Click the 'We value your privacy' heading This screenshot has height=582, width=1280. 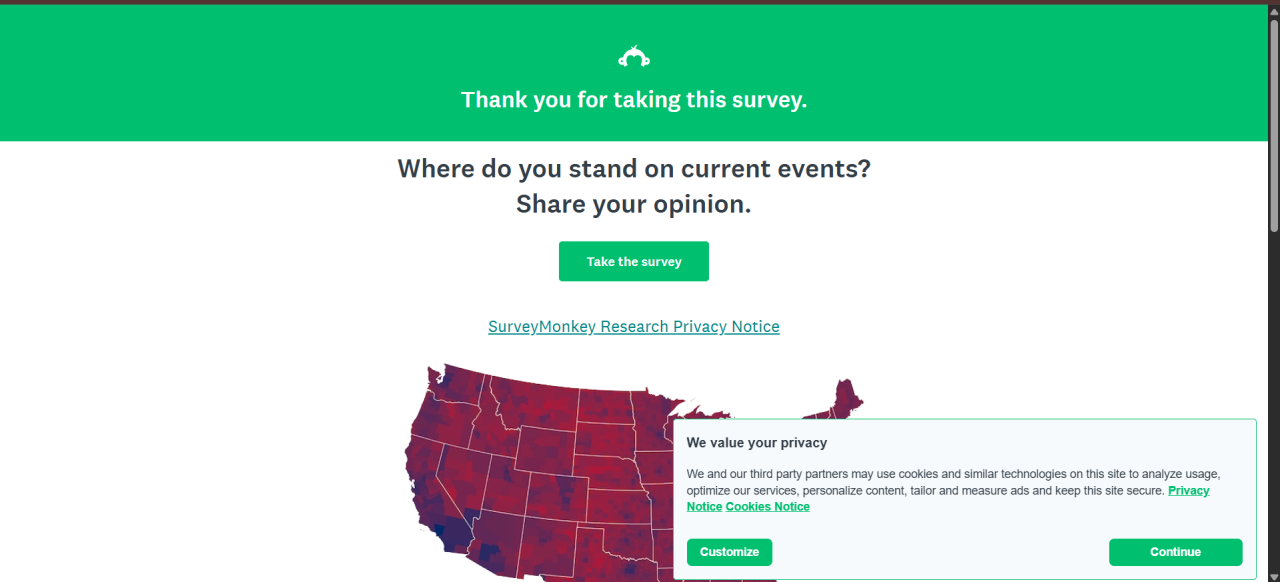click(x=756, y=443)
